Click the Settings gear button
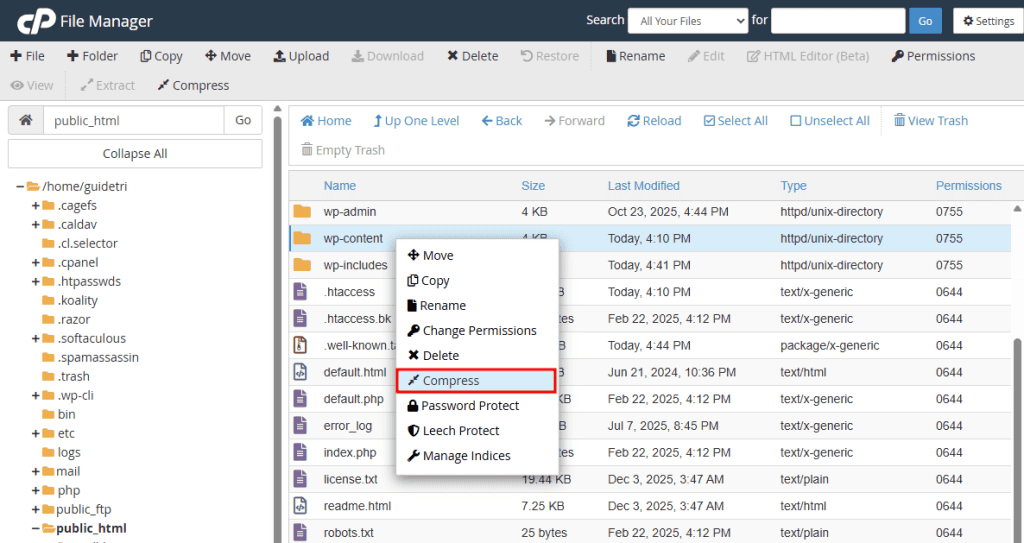This screenshot has width=1024, height=543. pyautogui.click(x=988, y=21)
